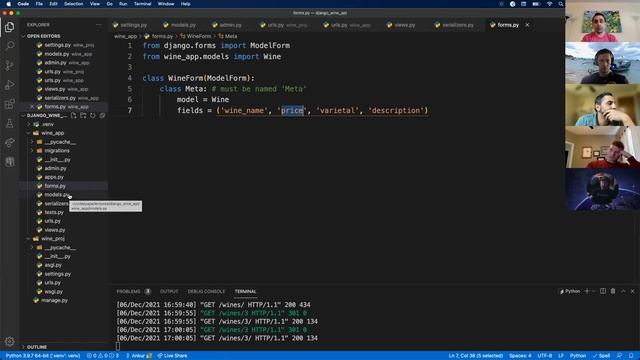Viewport: 640px width, 360px height.
Task: Click LF line ending in status bar
Action: tap(561, 356)
